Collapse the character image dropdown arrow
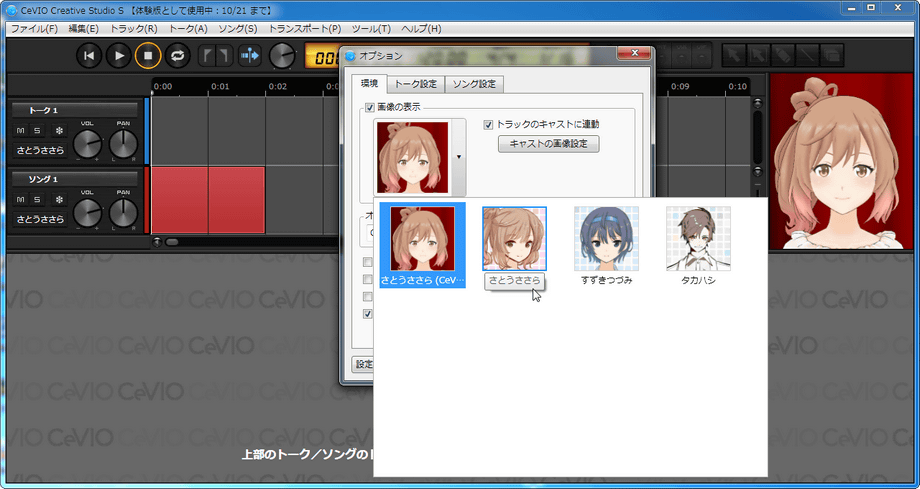Screen dimensions: 920x489 pos(459,157)
